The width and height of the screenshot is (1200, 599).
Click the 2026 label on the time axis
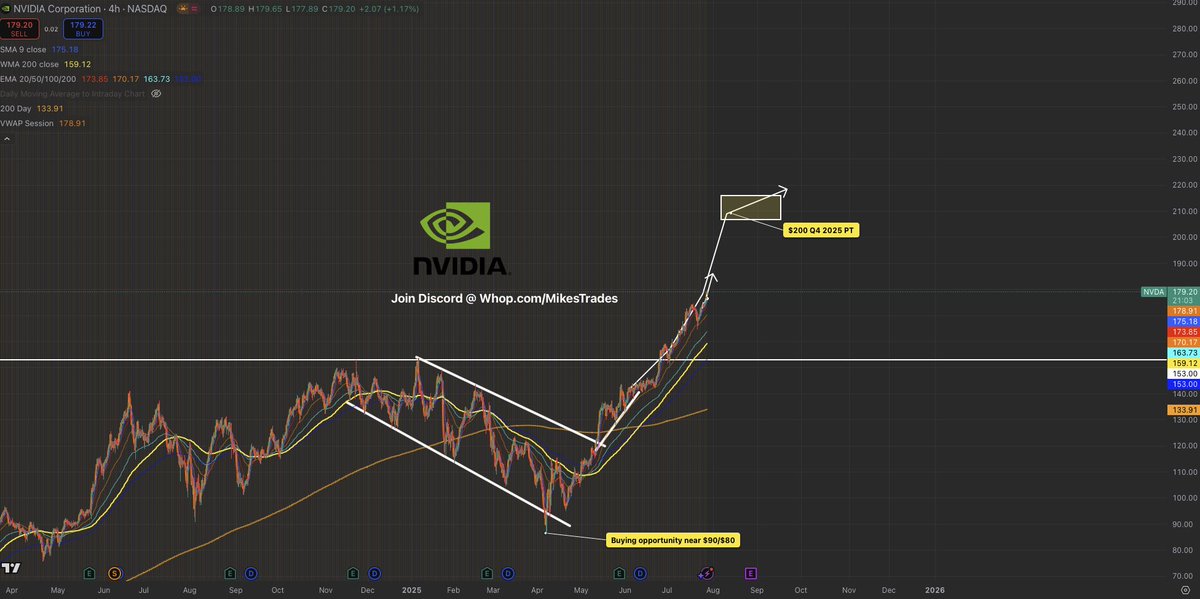click(935, 590)
